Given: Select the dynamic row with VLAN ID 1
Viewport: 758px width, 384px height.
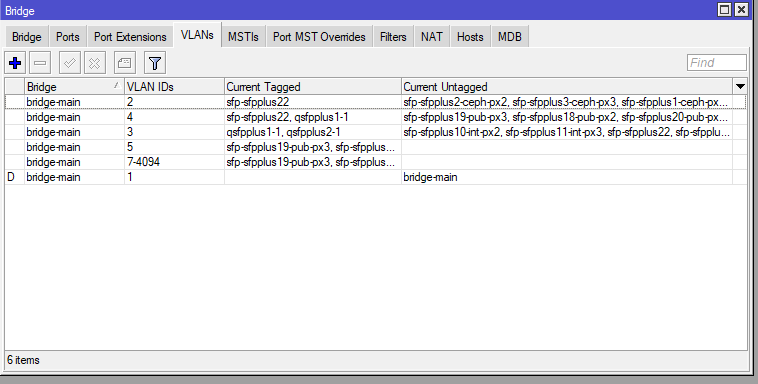Looking at the screenshot, I should click(x=376, y=177).
